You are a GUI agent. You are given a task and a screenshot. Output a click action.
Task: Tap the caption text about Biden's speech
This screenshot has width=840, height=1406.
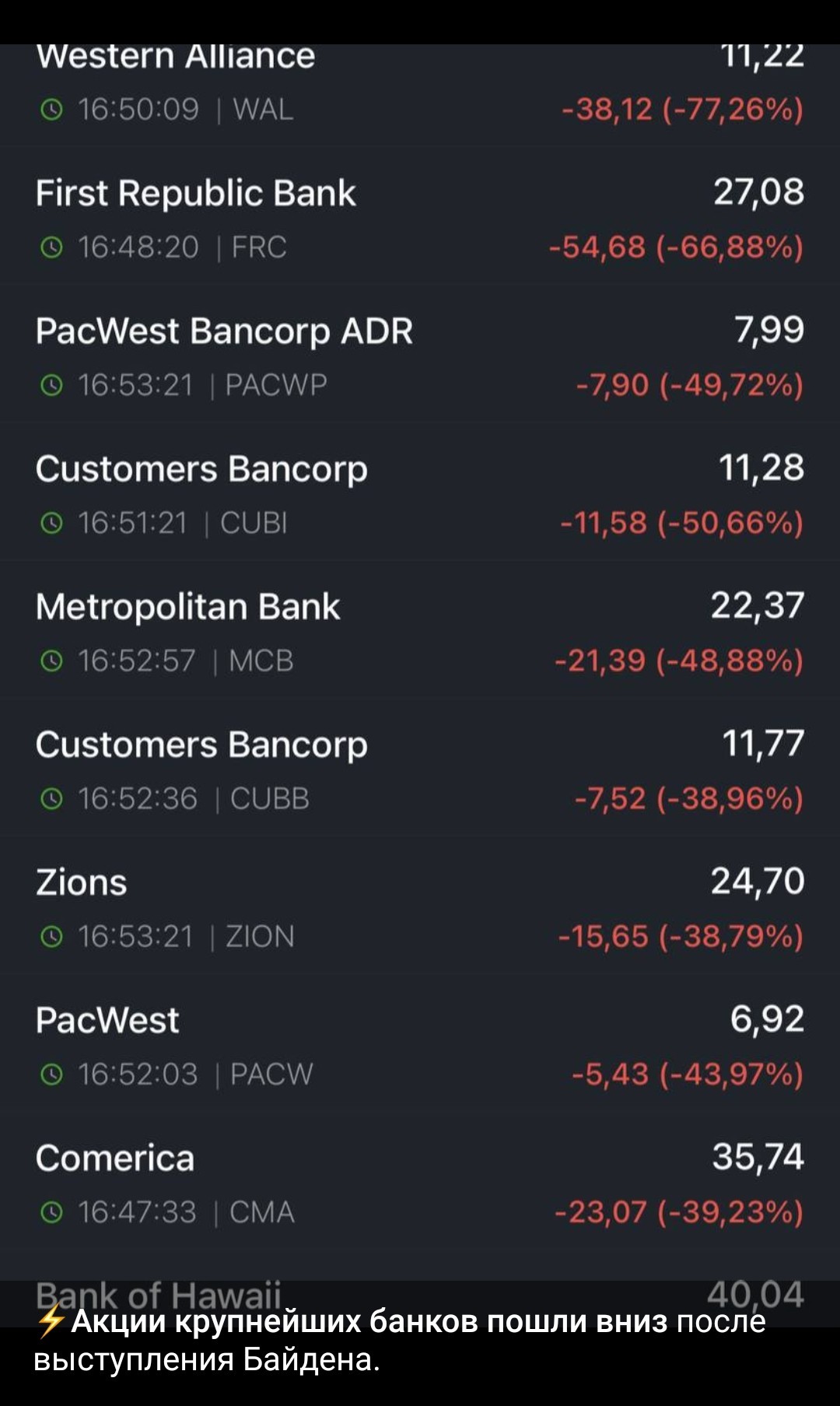(400, 1339)
